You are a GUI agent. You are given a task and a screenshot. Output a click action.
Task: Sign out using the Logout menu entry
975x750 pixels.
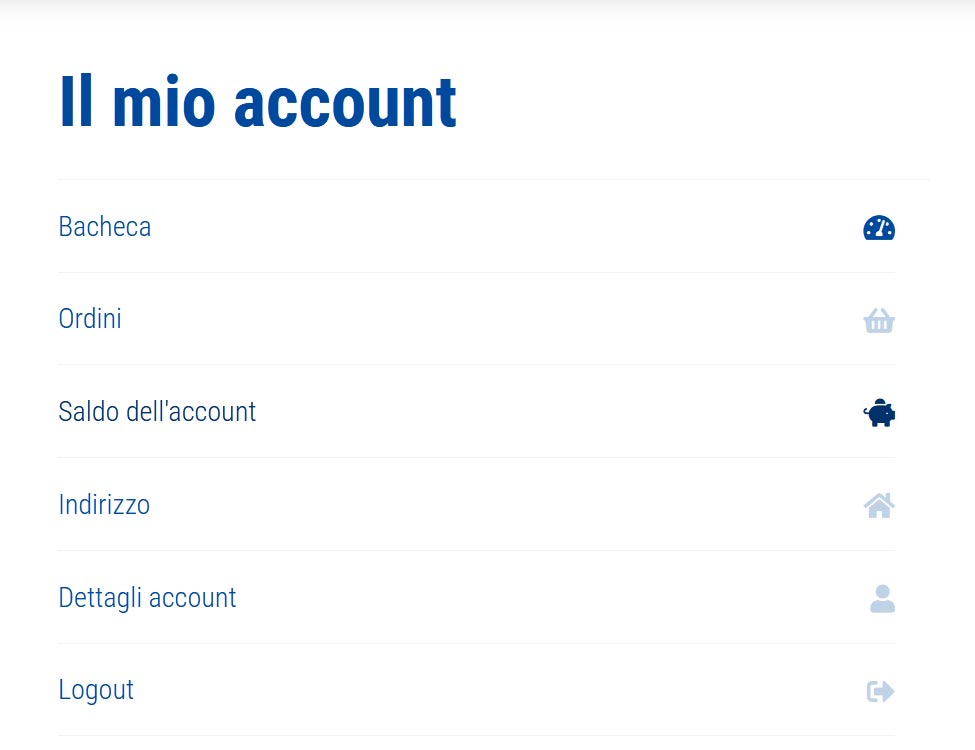(x=476, y=690)
